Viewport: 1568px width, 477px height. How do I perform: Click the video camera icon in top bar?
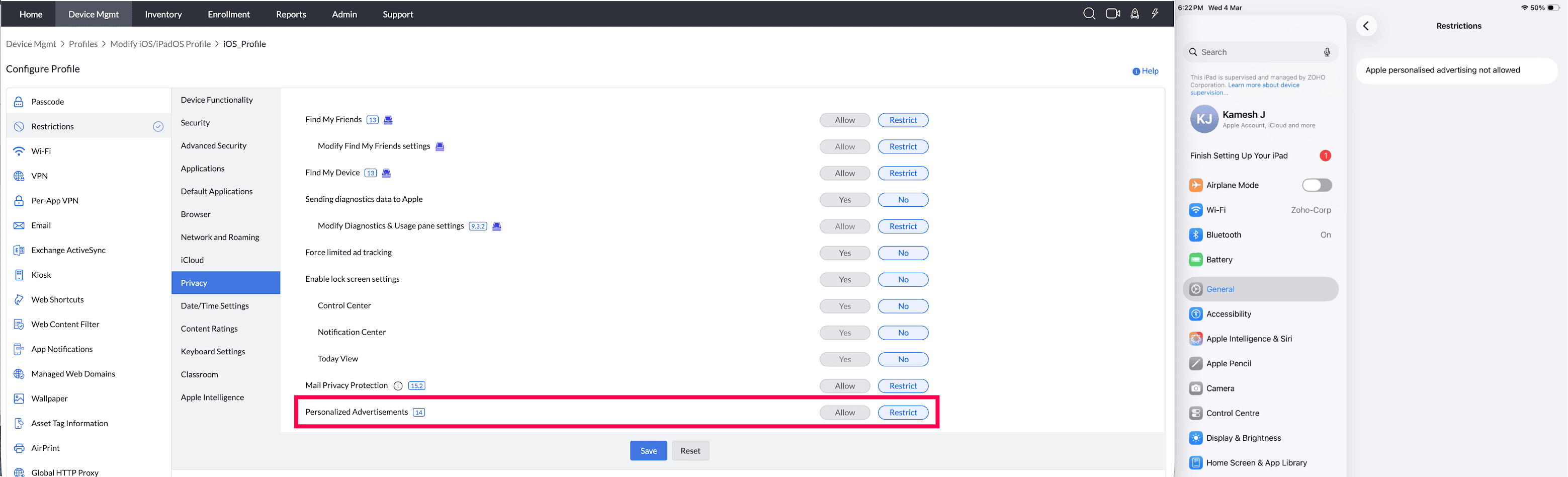tap(1113, 14)
